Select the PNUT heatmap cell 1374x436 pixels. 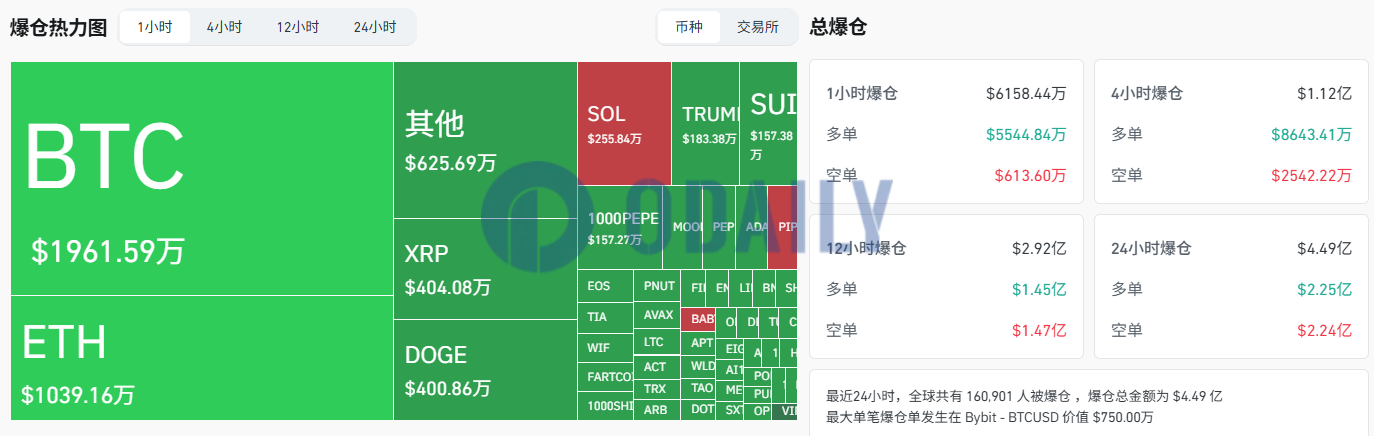[x=657, y=286]
